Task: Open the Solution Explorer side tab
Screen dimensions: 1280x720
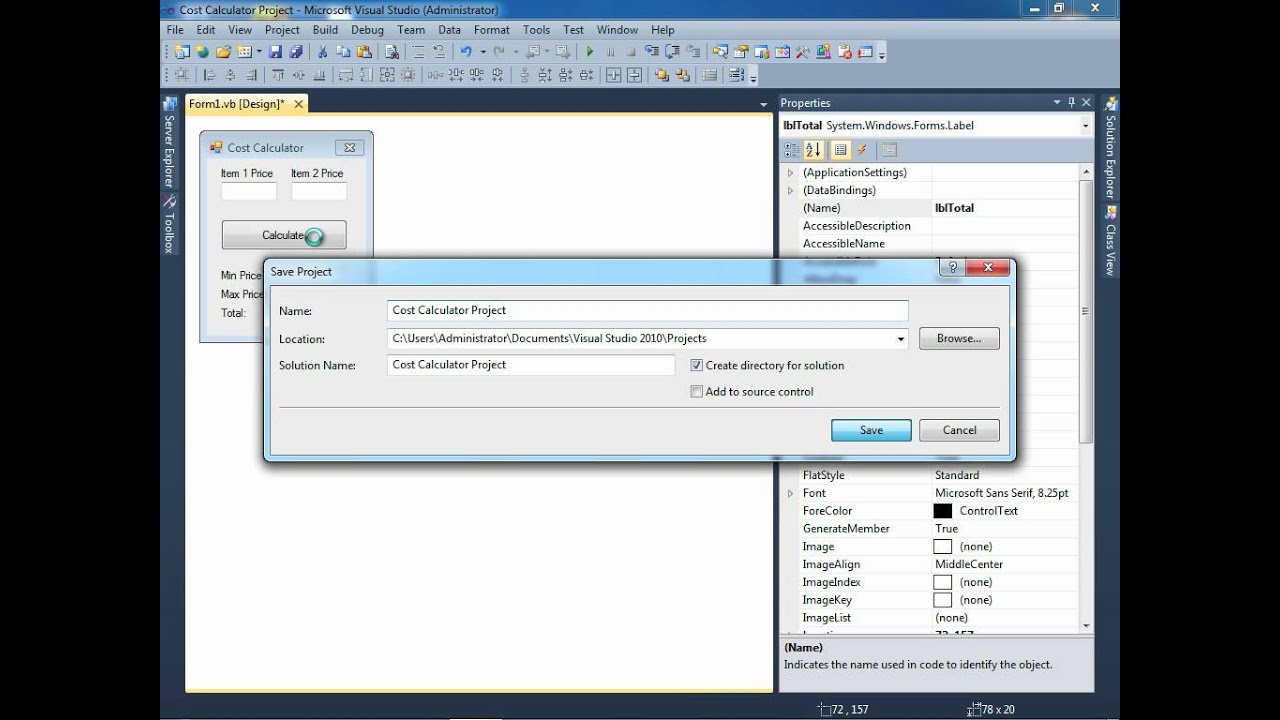Action: tap(1110, 147)
